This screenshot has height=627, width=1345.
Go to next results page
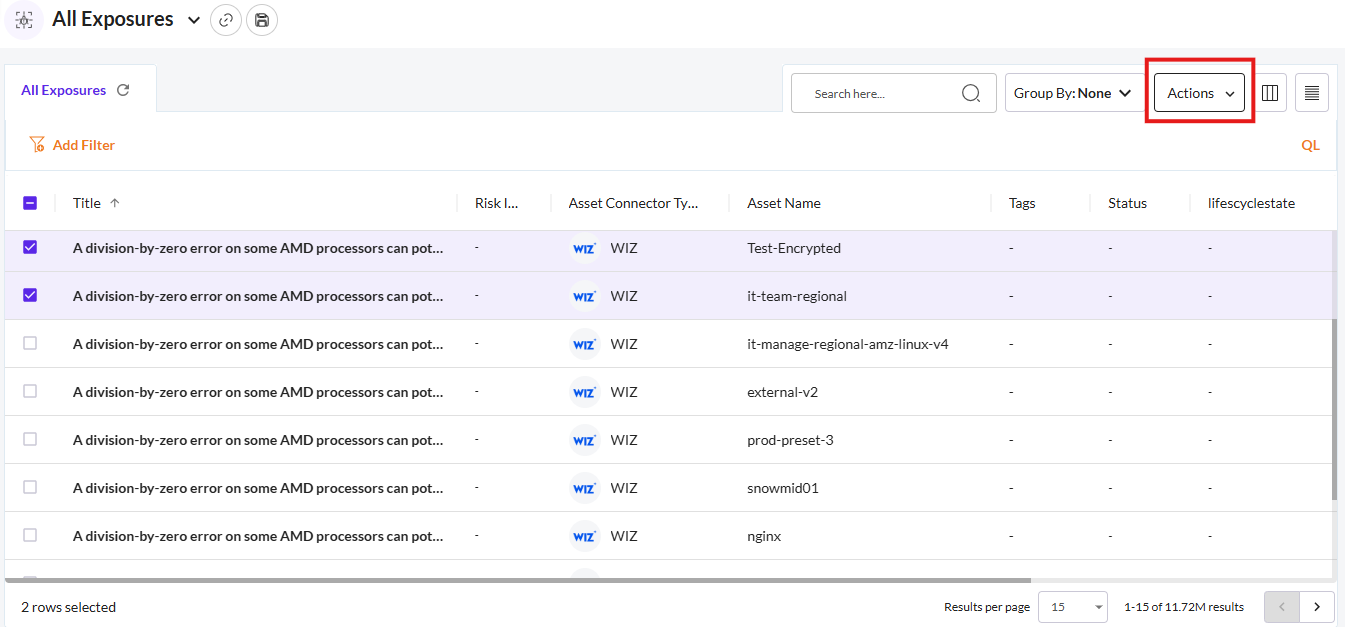tap(1317, 607)
